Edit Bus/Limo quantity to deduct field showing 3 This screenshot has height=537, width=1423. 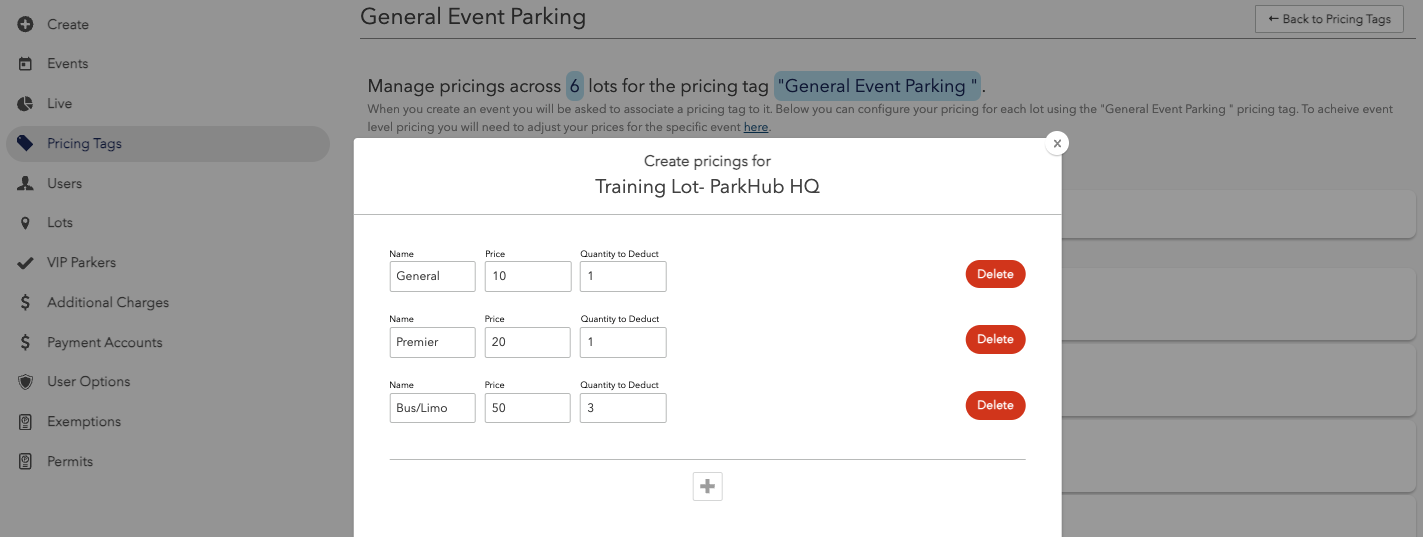(x=623, y=408)
